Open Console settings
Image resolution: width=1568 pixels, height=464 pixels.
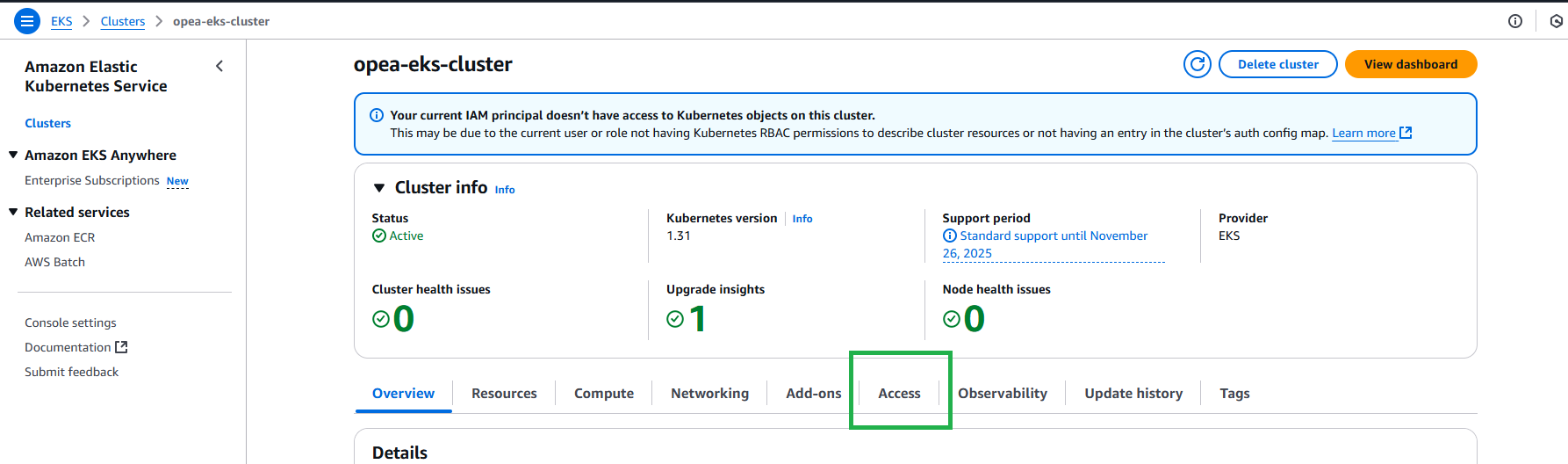70,323
